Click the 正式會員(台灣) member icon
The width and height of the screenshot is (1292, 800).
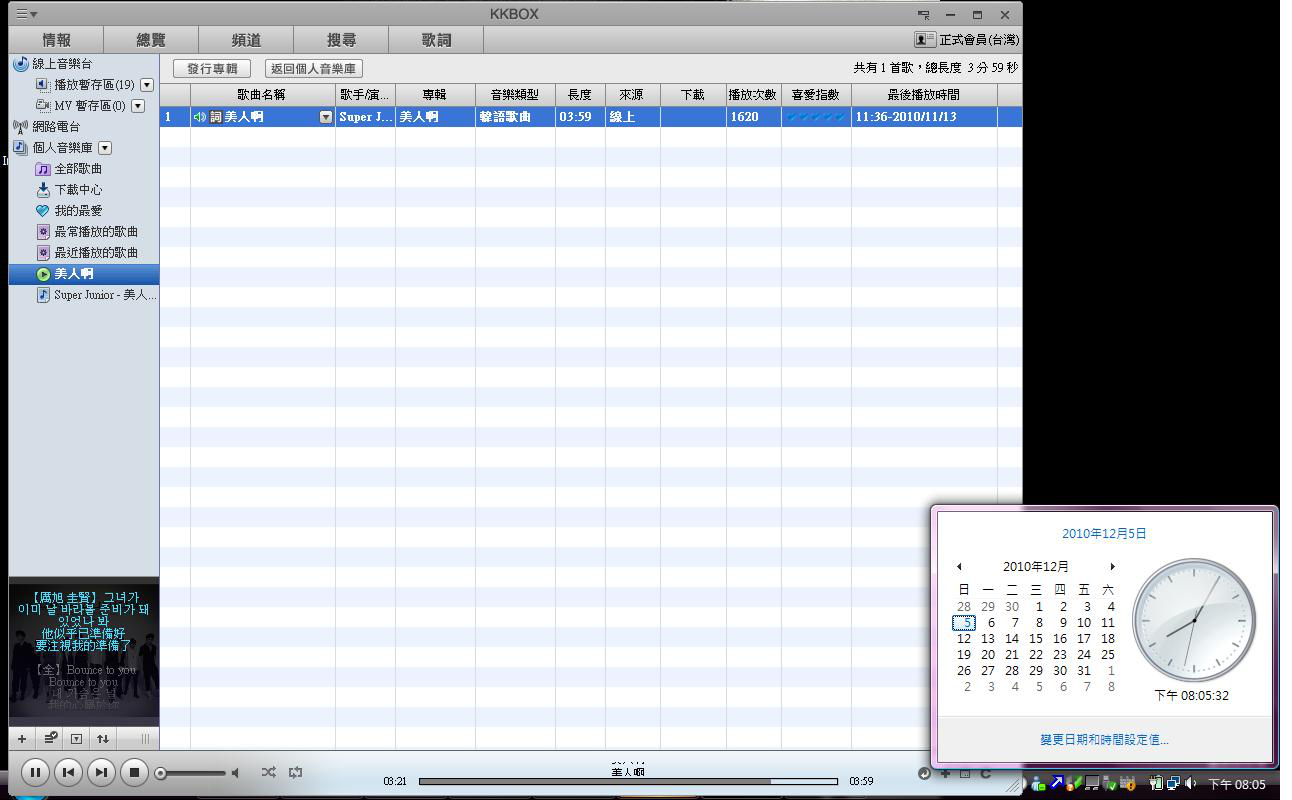click(924, 40)
